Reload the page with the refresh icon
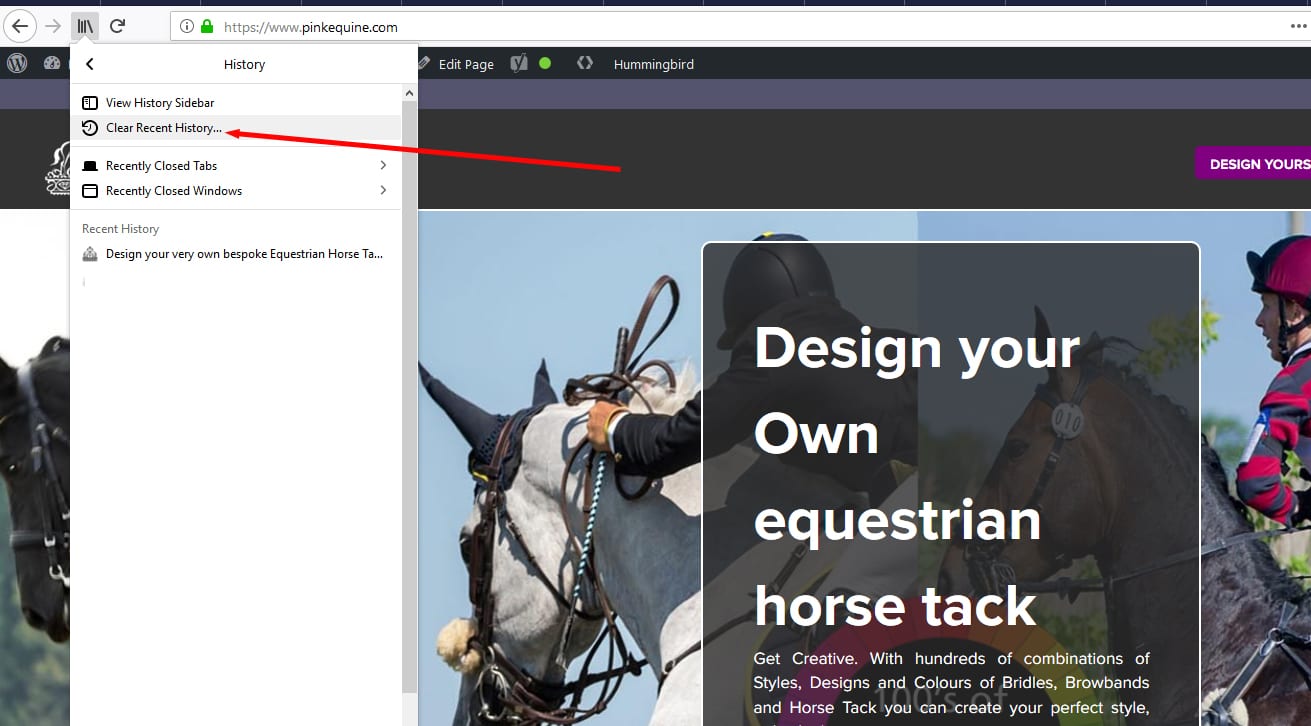Screen dimensions: 1311x726 [118, 26]
